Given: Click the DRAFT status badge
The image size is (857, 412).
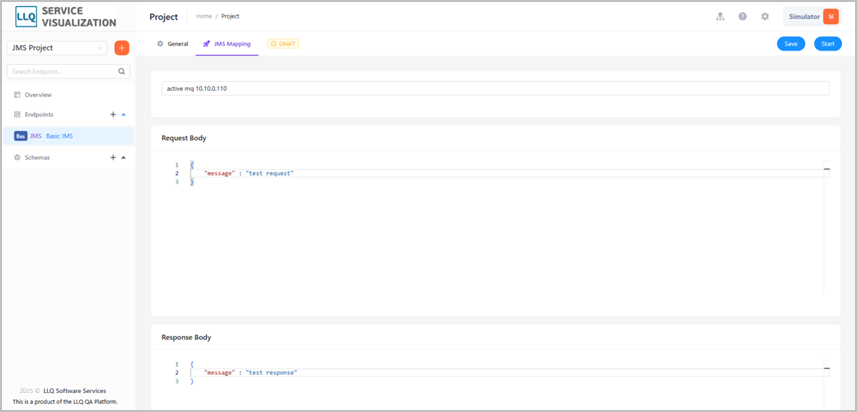Looking at the screenshot, I should pos(283,44).
